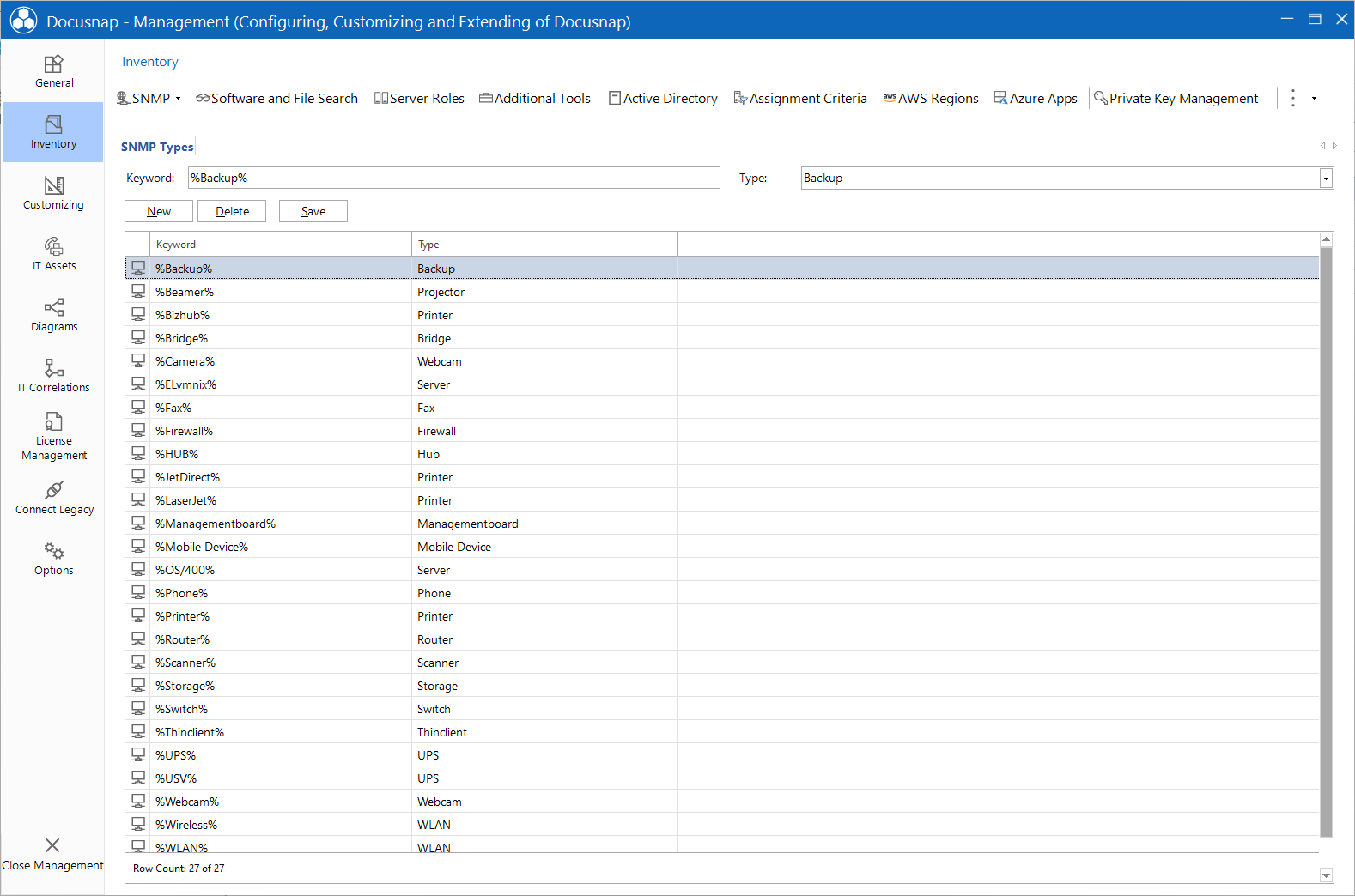Image resolution: width=1355 pixels, height=896 pixels.
Task: Click tab scroll left arrow
Action: point(1322,146)
